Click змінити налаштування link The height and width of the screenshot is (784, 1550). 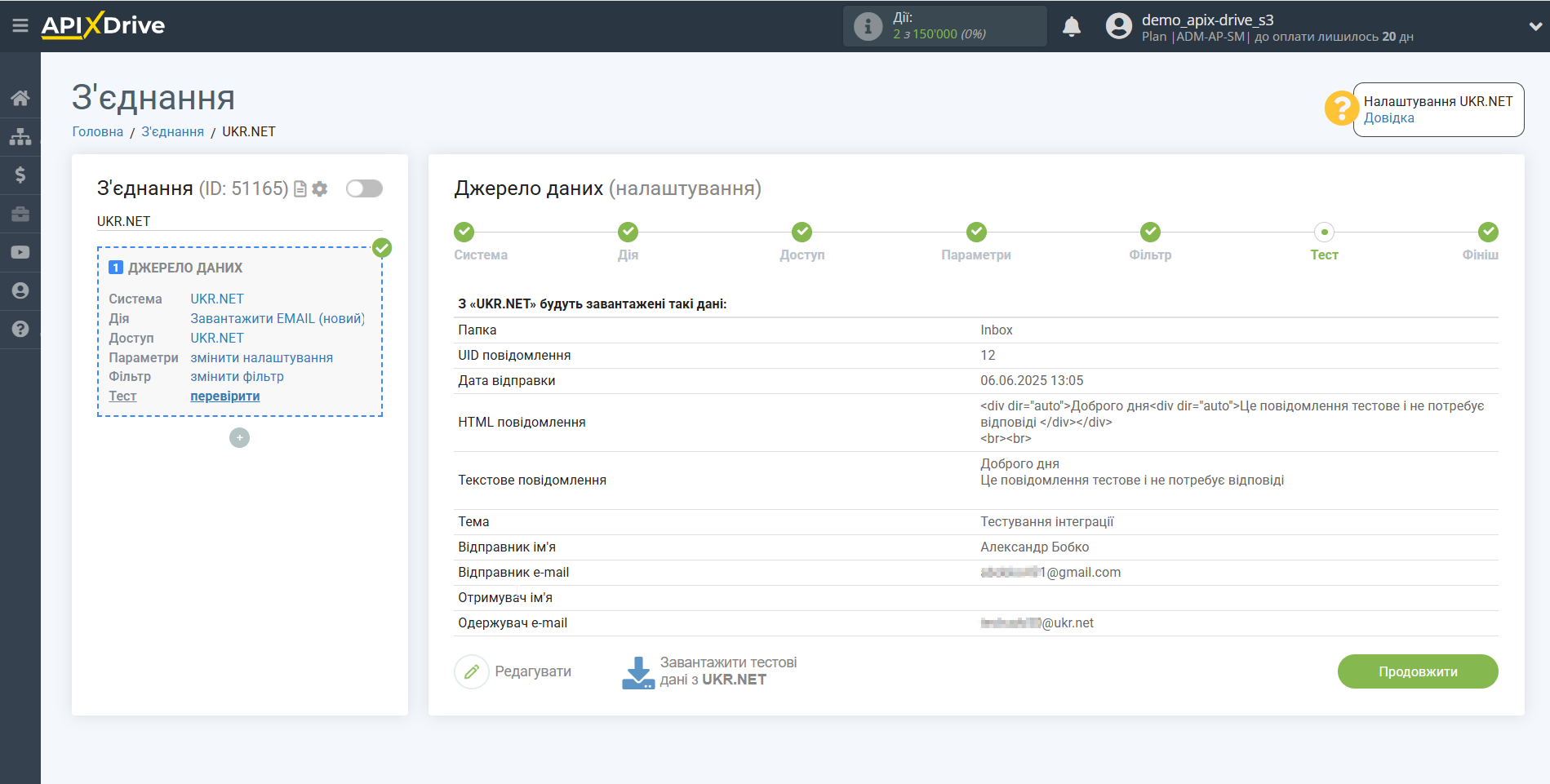tap(262, 357)
